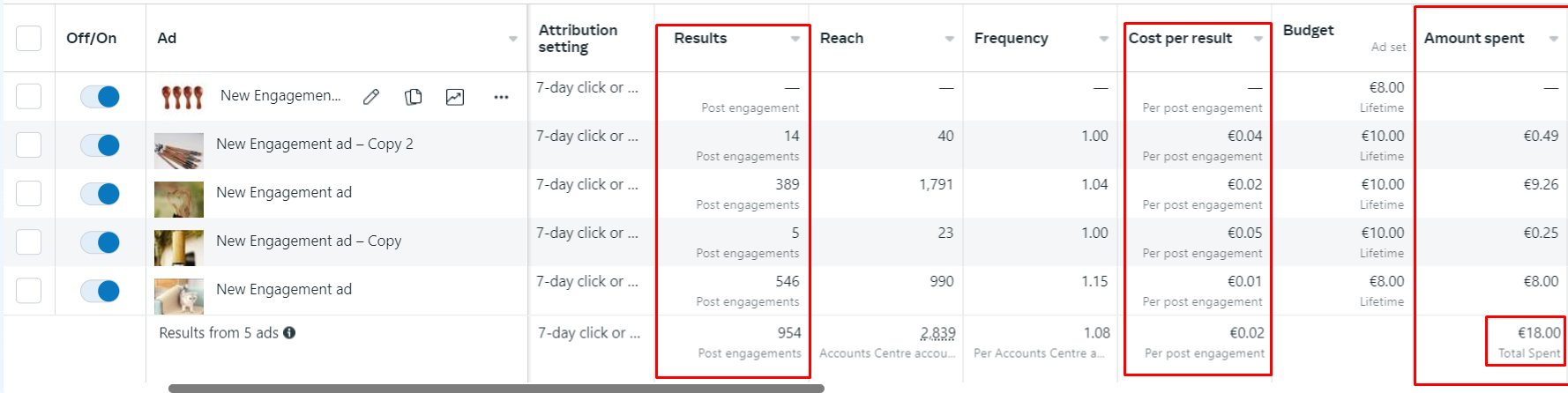Toggle off the New Engagement ad – Copy
Viewport: 1568px width, 393px height.
(x=100, y=242)
